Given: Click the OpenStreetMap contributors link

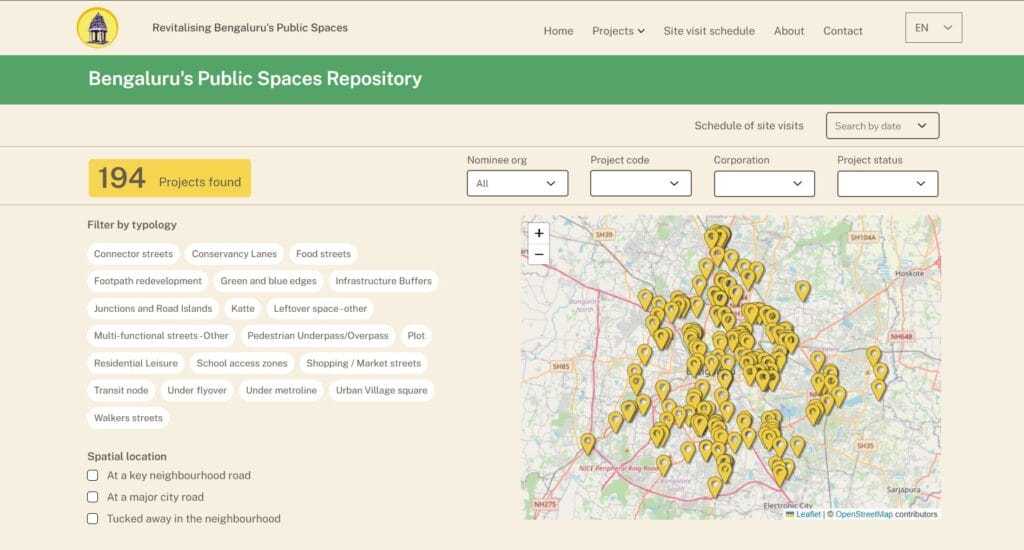Looking at the screenshot, I should click(x=864, y=514).
